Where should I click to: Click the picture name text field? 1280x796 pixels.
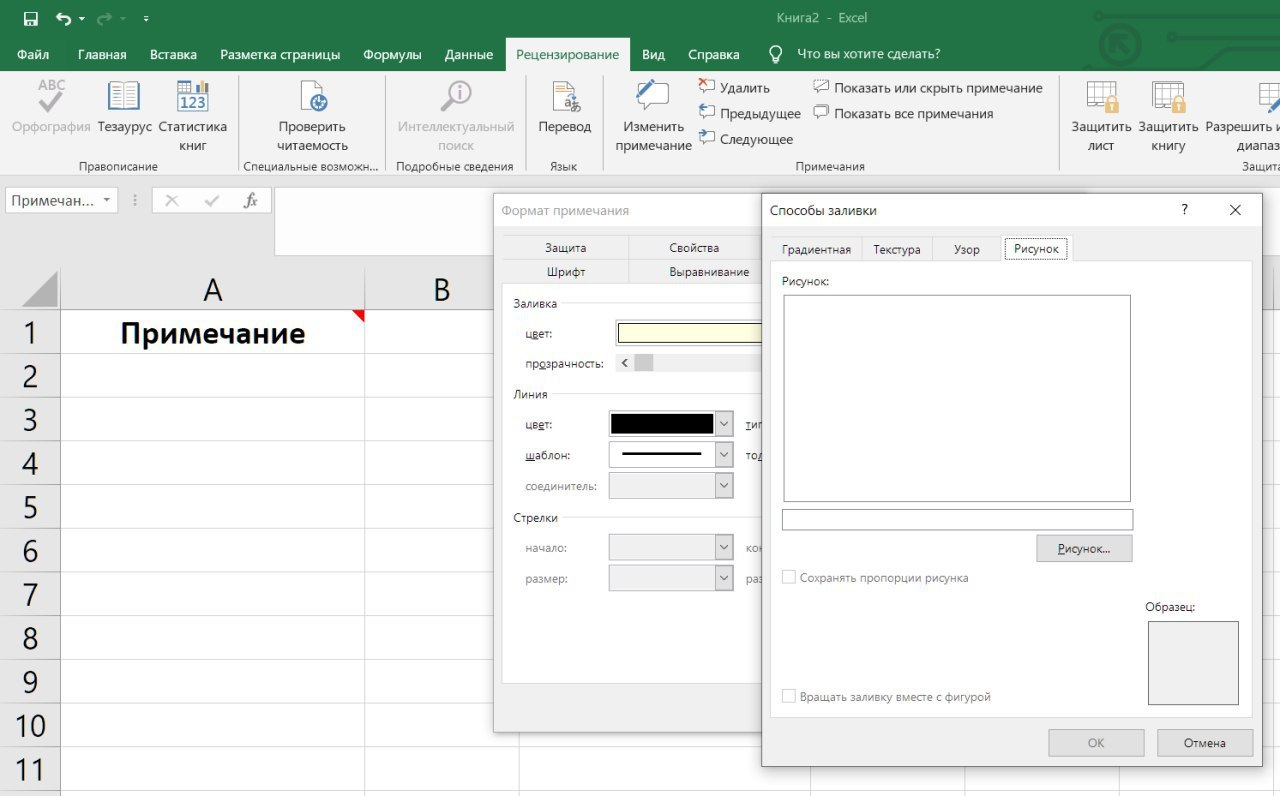pyautogui.click(x=957, y=520)
